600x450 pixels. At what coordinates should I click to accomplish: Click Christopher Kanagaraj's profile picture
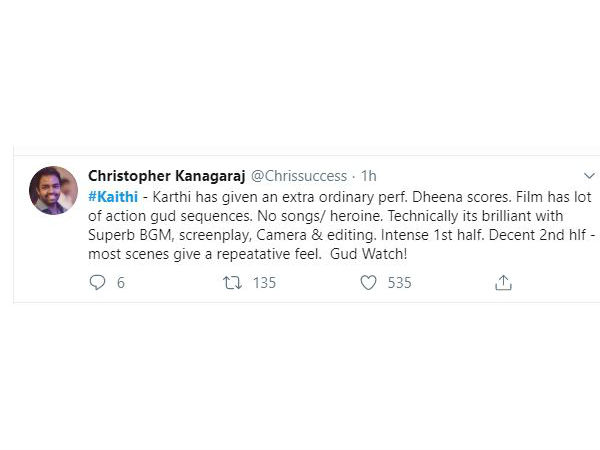point(54,190)
